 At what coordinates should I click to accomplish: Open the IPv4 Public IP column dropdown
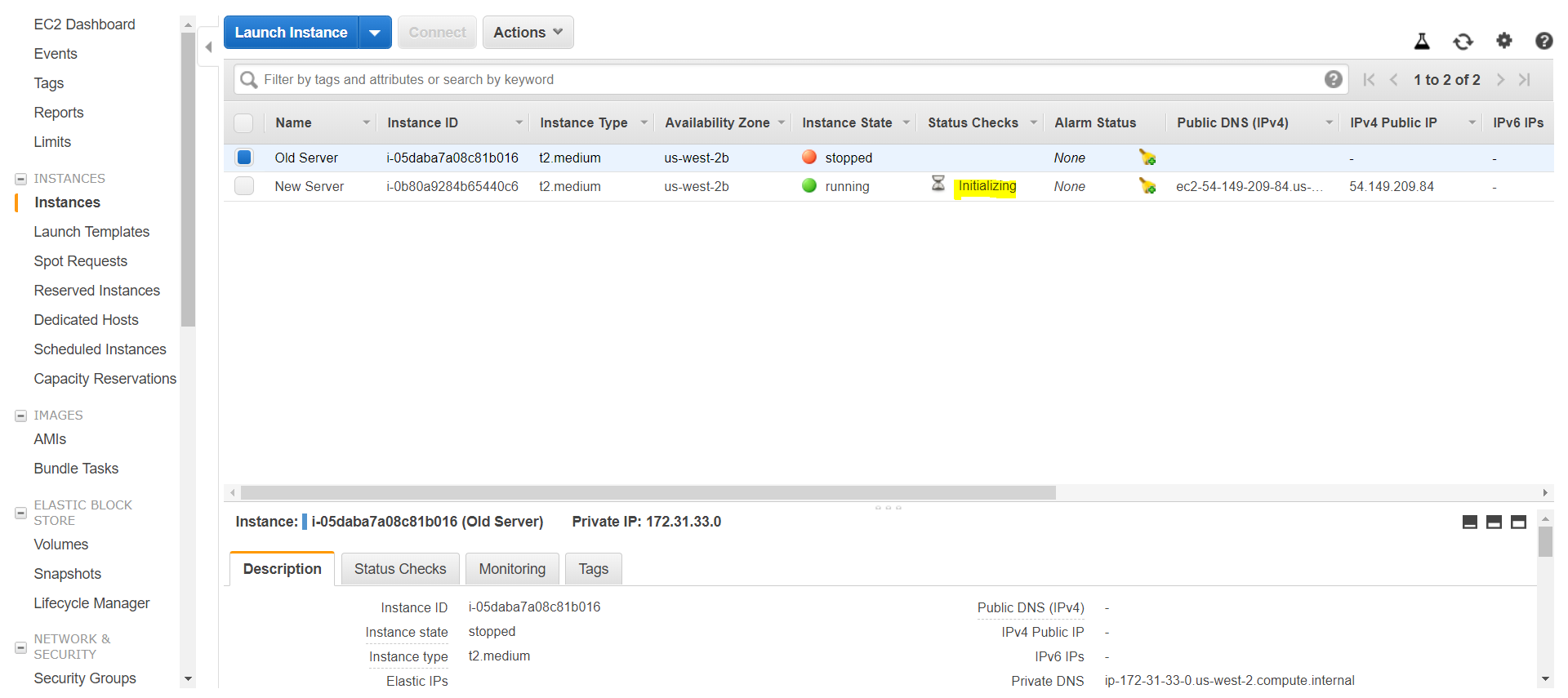(1472, 122)
